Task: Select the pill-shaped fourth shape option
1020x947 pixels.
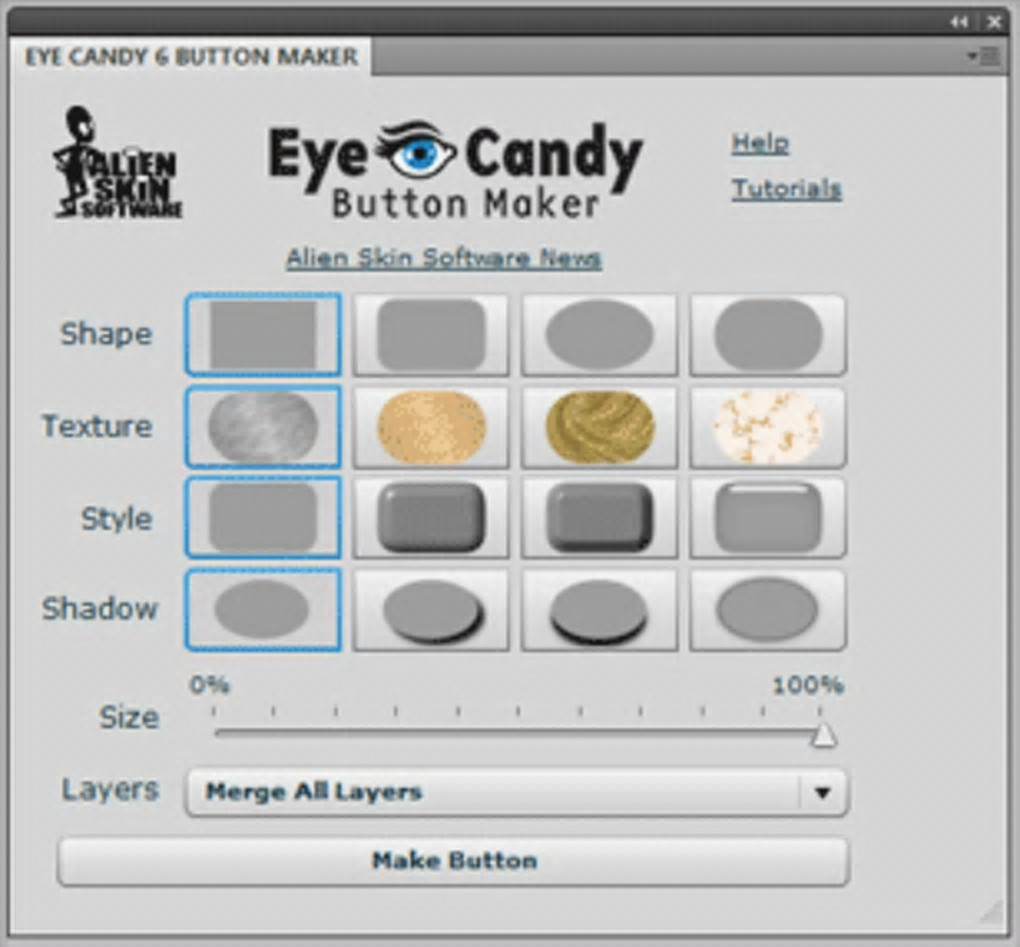Action: (768, 334)
